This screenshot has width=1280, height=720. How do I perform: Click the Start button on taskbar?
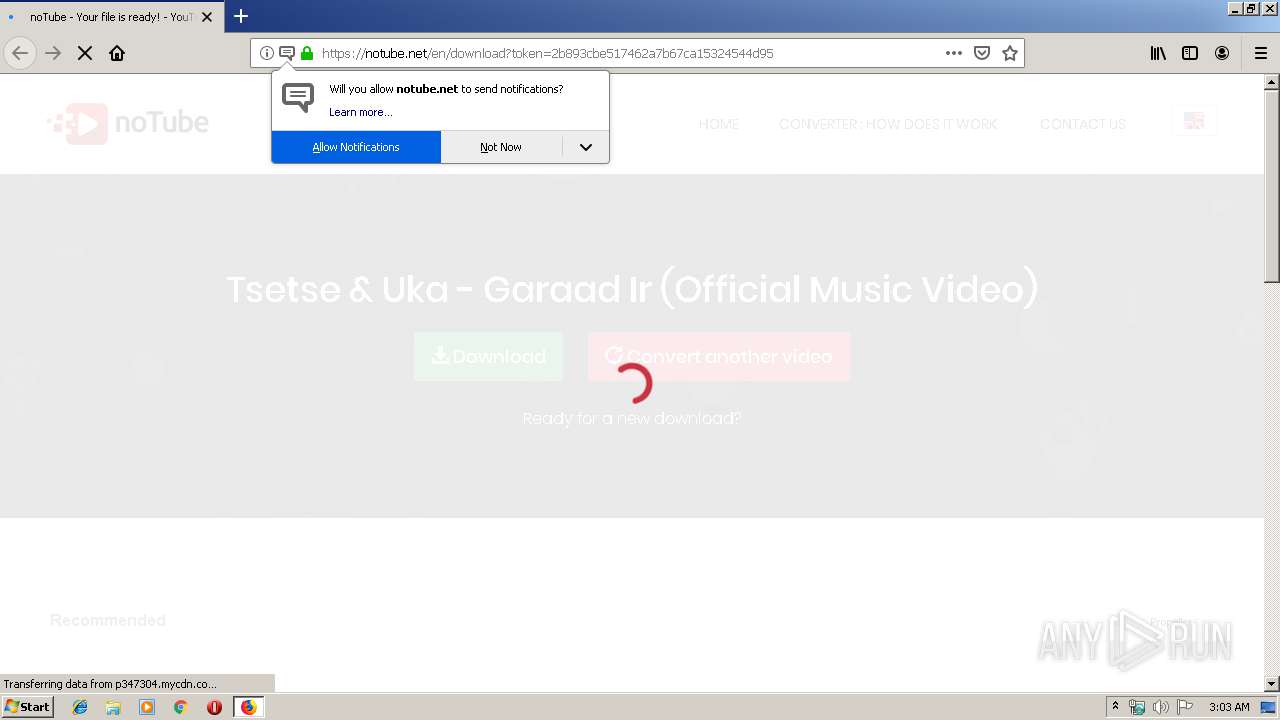point(28,707)
